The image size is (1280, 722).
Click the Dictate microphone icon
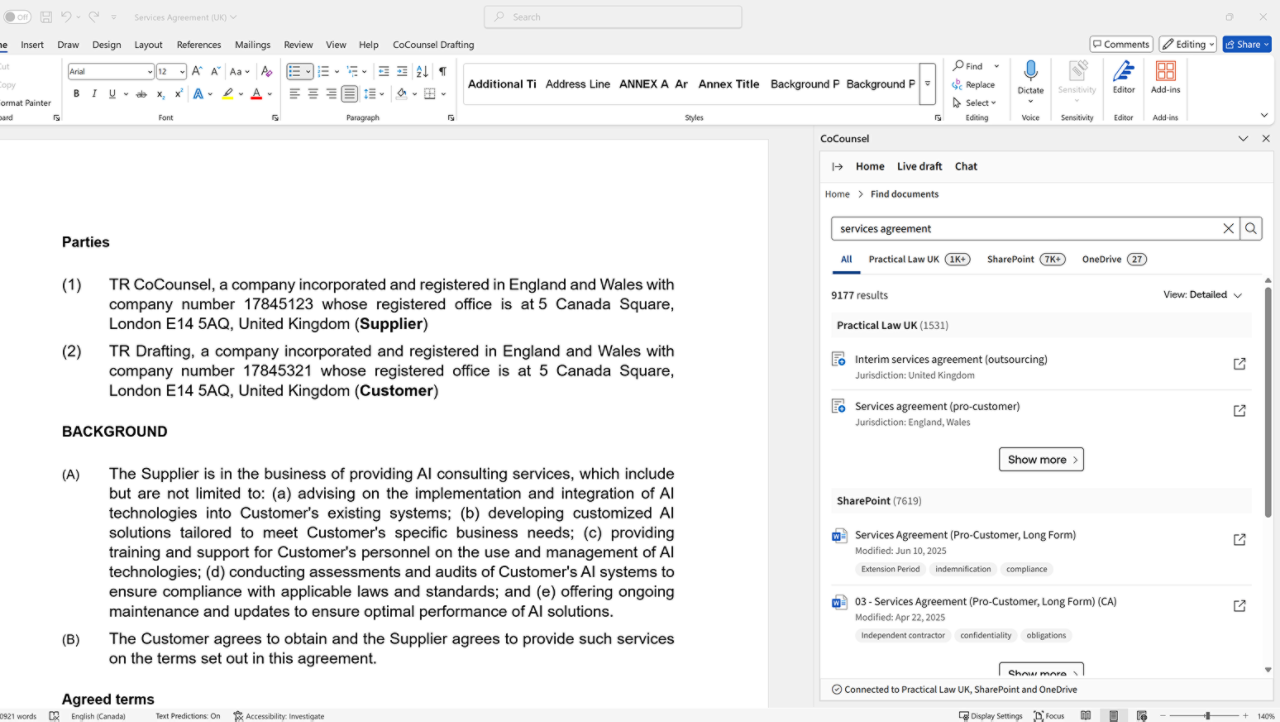tap(1030, 71)
